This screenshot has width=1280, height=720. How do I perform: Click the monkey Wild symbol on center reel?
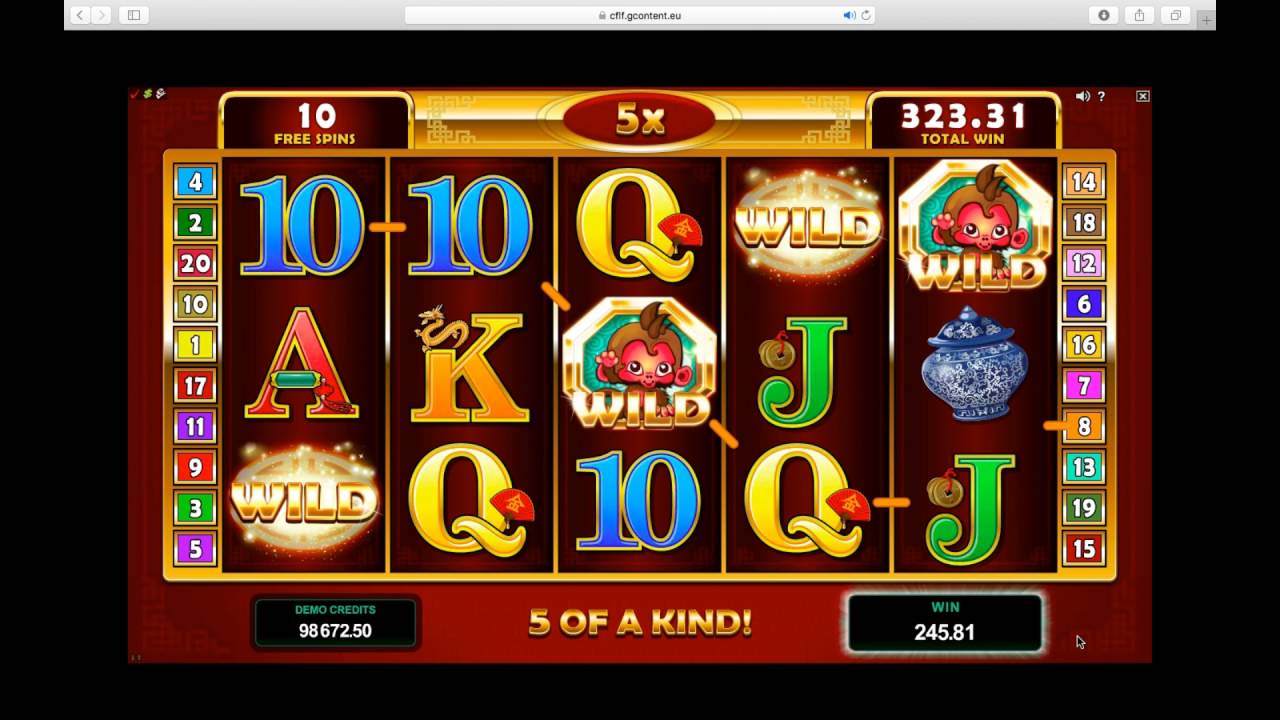[640, 365]
